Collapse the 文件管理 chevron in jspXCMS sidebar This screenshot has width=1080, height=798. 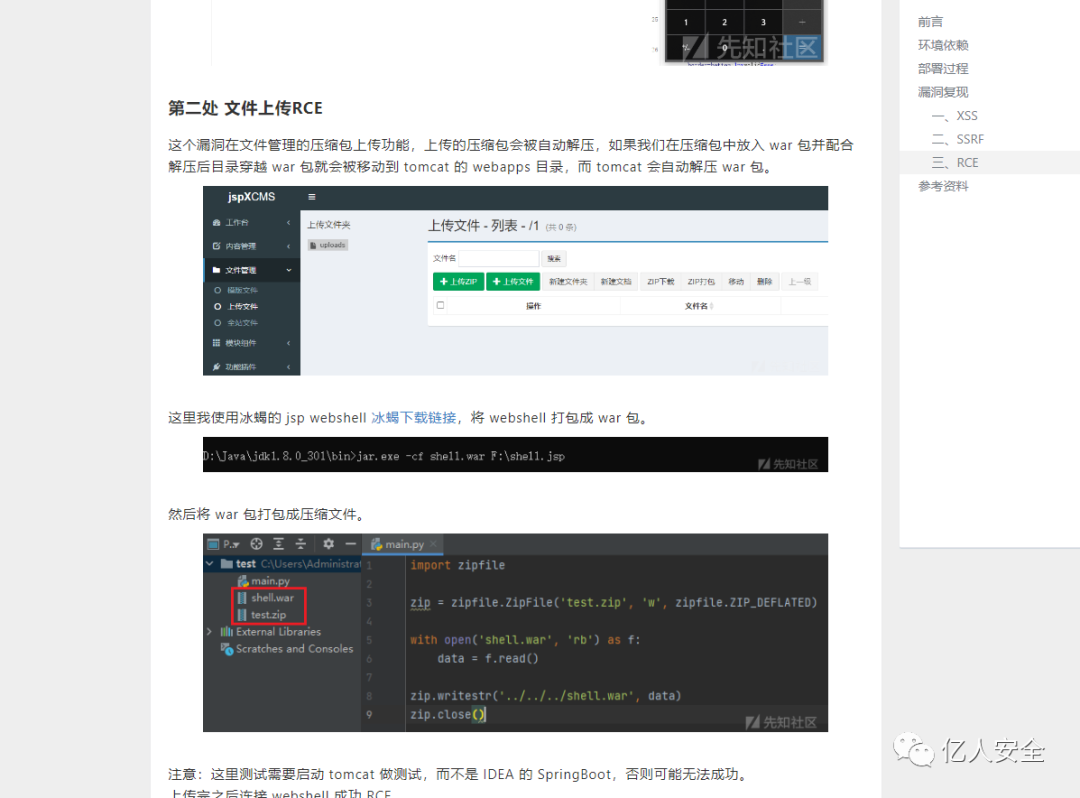click(289, 270)
